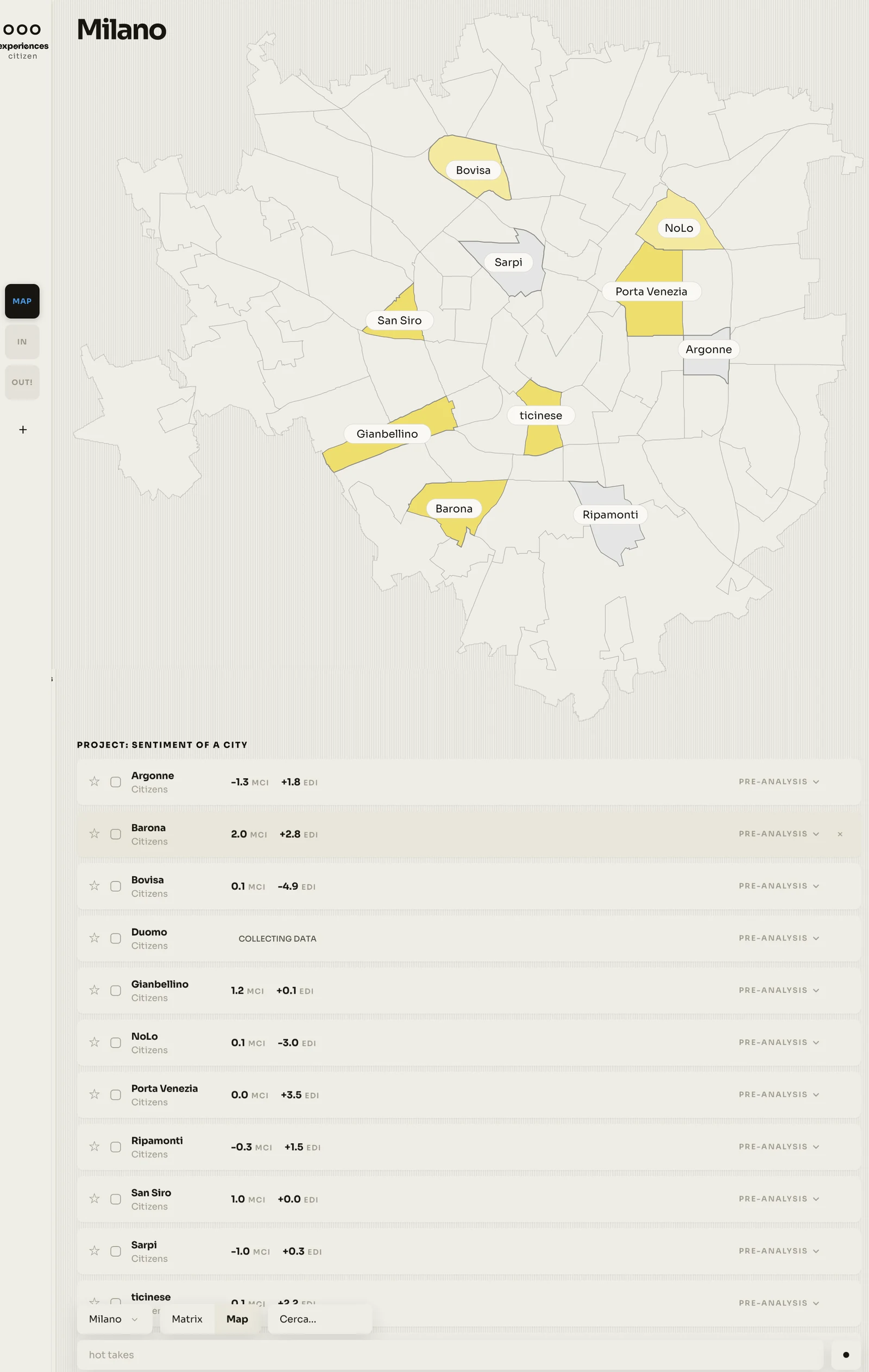Select the Porta Venezia map label
The height and width of the screenshot is (1372, 869).
coord(651,292)
